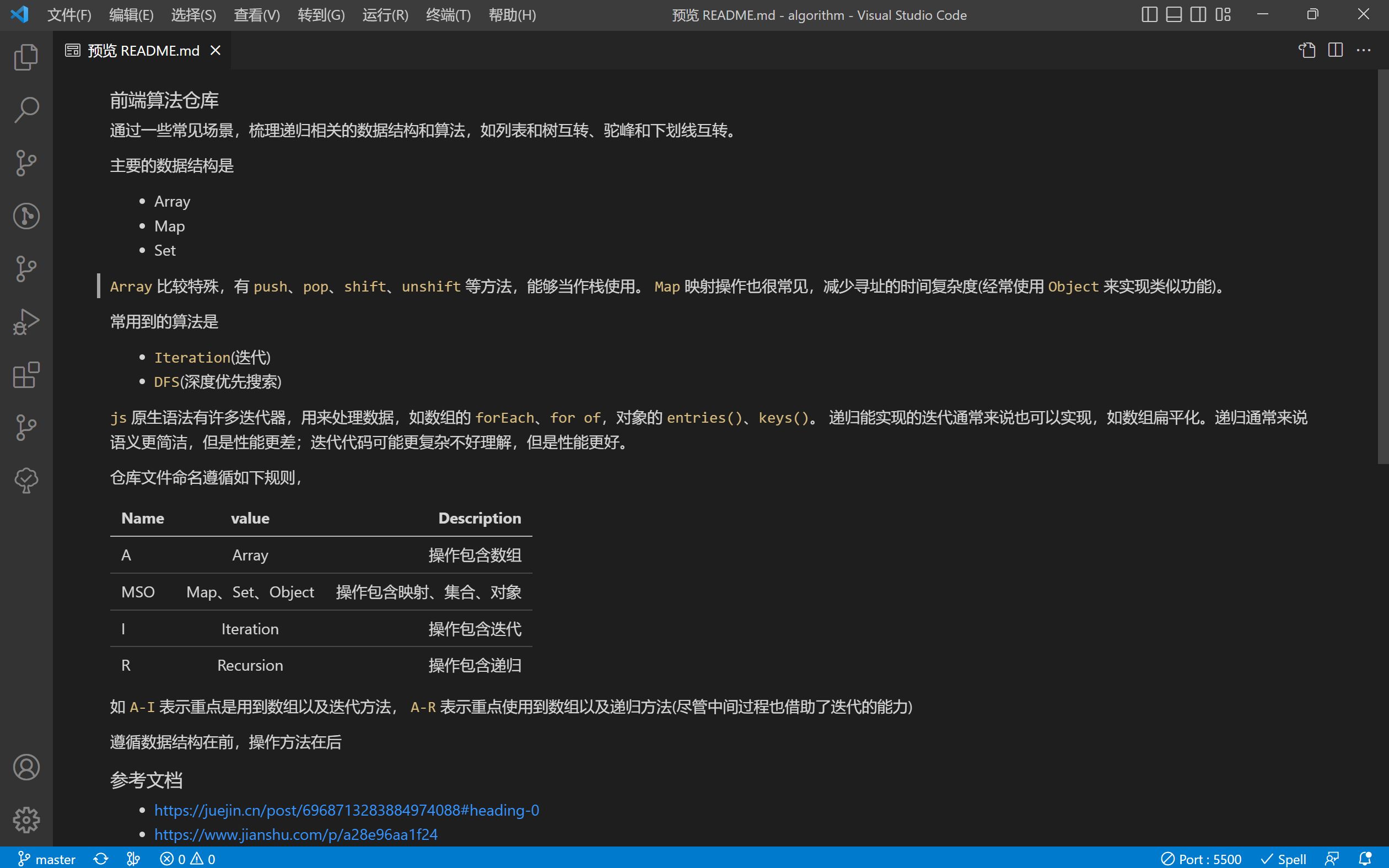Viewport: 1389px width, 868px height.
Task: Click the DFS(深度优先搜索) list item
Action: click(x=218, y=382)
